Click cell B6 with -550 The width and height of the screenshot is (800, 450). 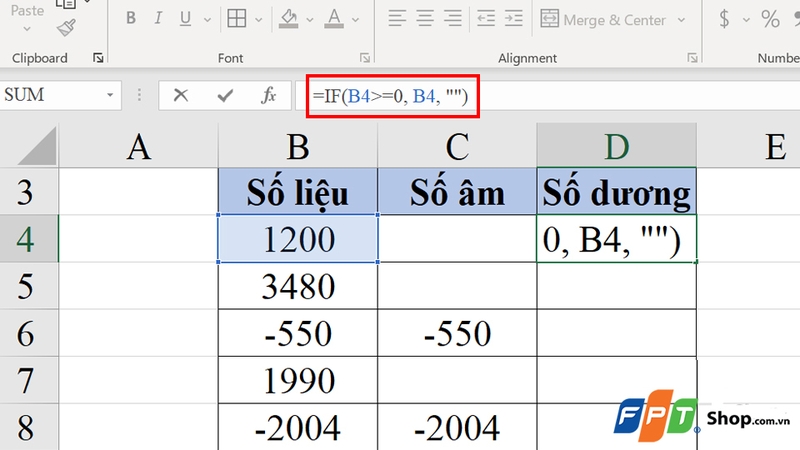[298, 333]
